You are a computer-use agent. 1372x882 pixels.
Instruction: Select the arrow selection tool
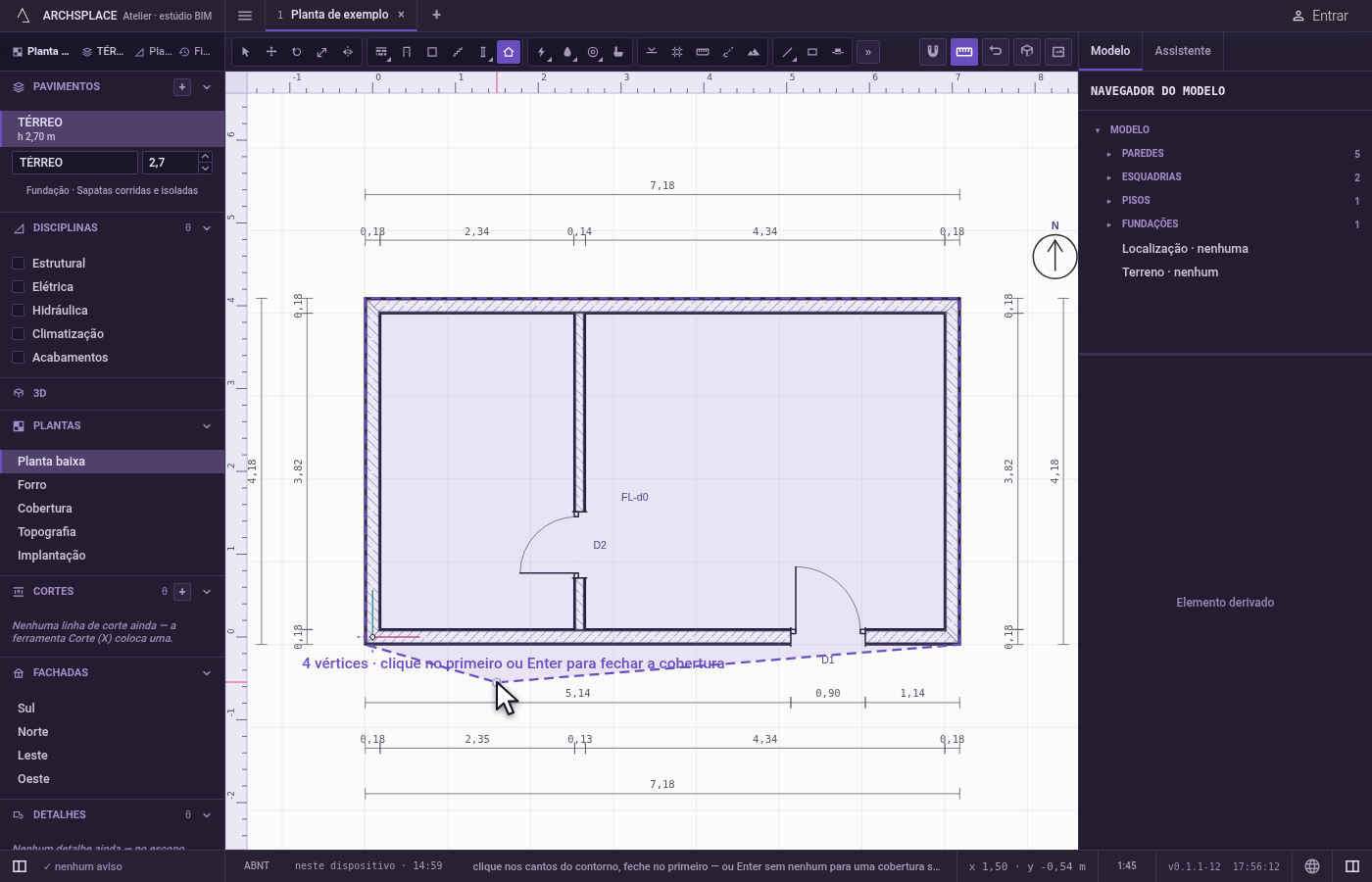click(246, 52)
